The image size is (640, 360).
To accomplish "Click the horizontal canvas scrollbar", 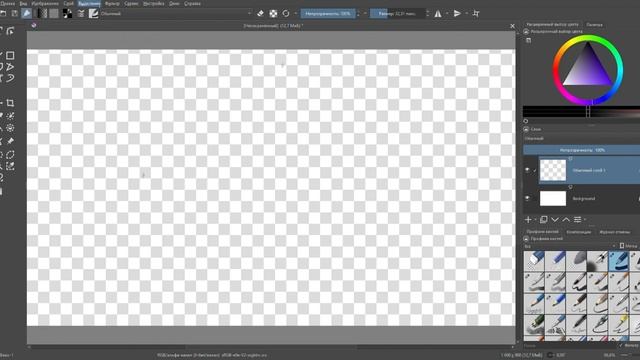I will 271,347.
